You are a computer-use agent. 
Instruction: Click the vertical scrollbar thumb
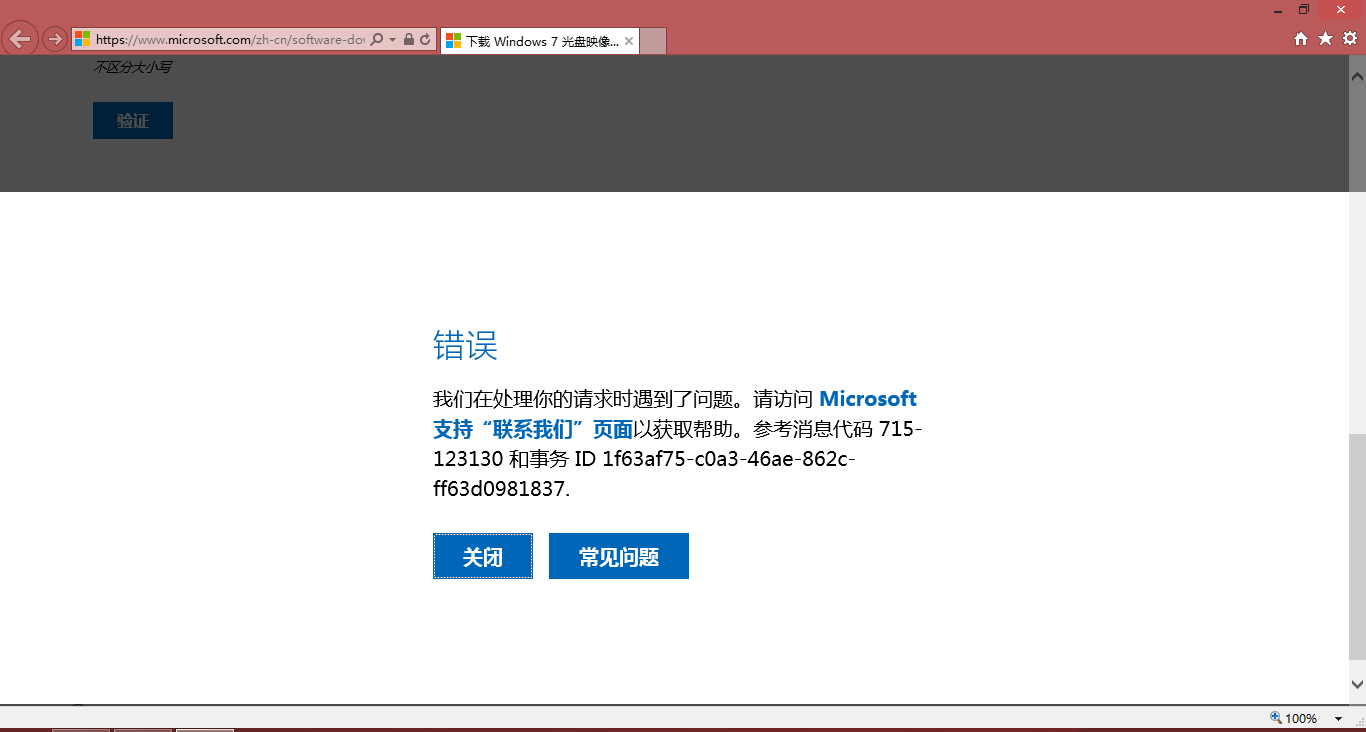point(1357,547)
